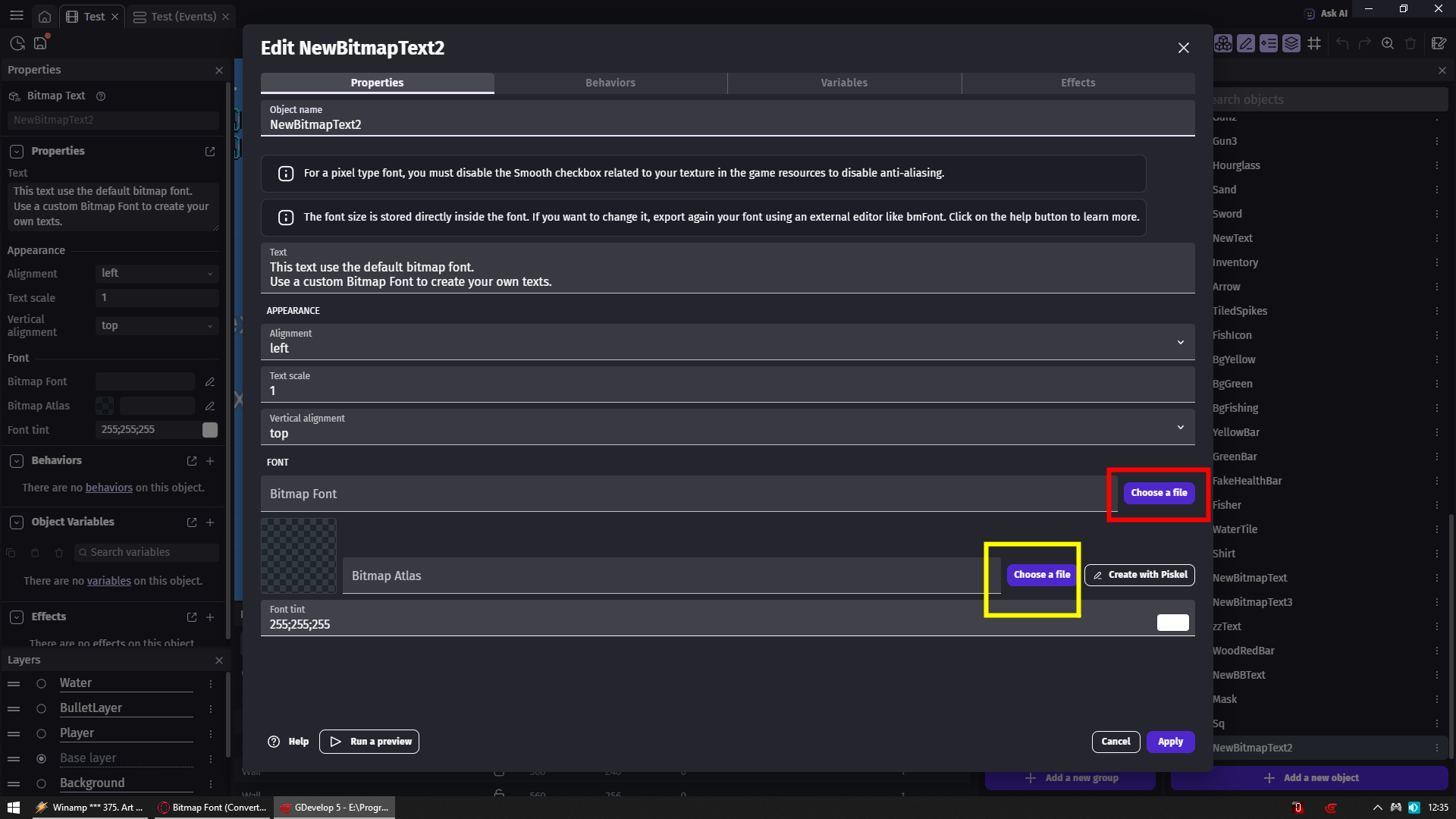Click the Font tint color swatch
Viewport: 1456px width, 819px height.
point(1172,622)
